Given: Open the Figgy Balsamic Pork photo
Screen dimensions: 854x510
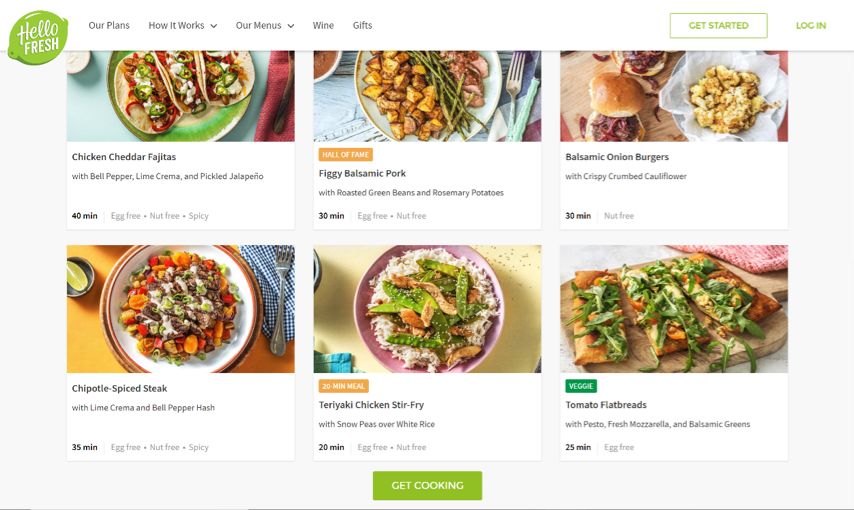Looking at the screenshot, I should (x=427, y=95).
